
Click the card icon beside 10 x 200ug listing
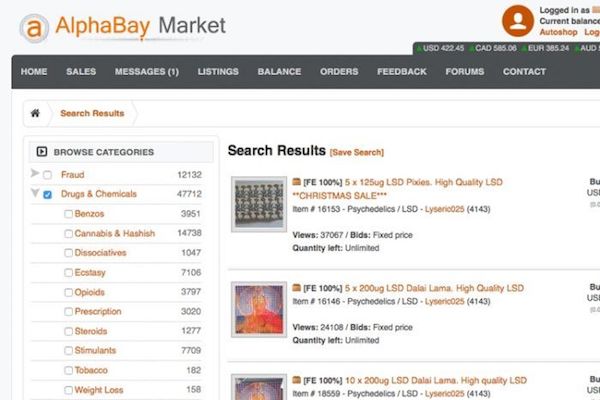coord(296,380)
